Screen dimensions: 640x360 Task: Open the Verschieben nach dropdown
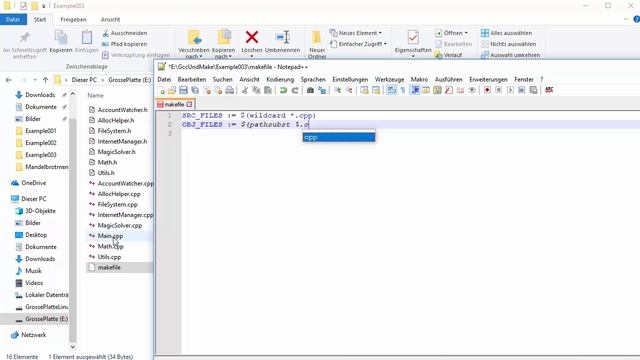[x=194, y=53]
